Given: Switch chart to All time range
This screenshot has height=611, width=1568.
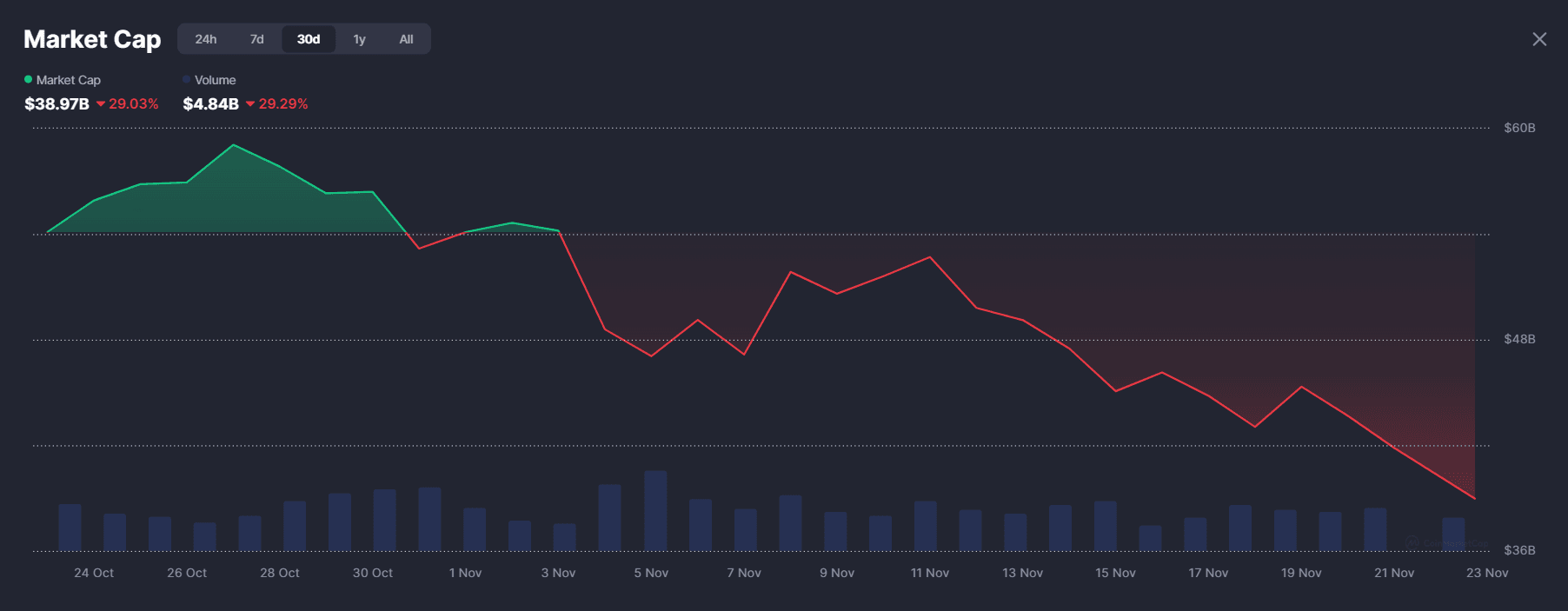Looking at the screenshot, I should (x=406, y=39).
